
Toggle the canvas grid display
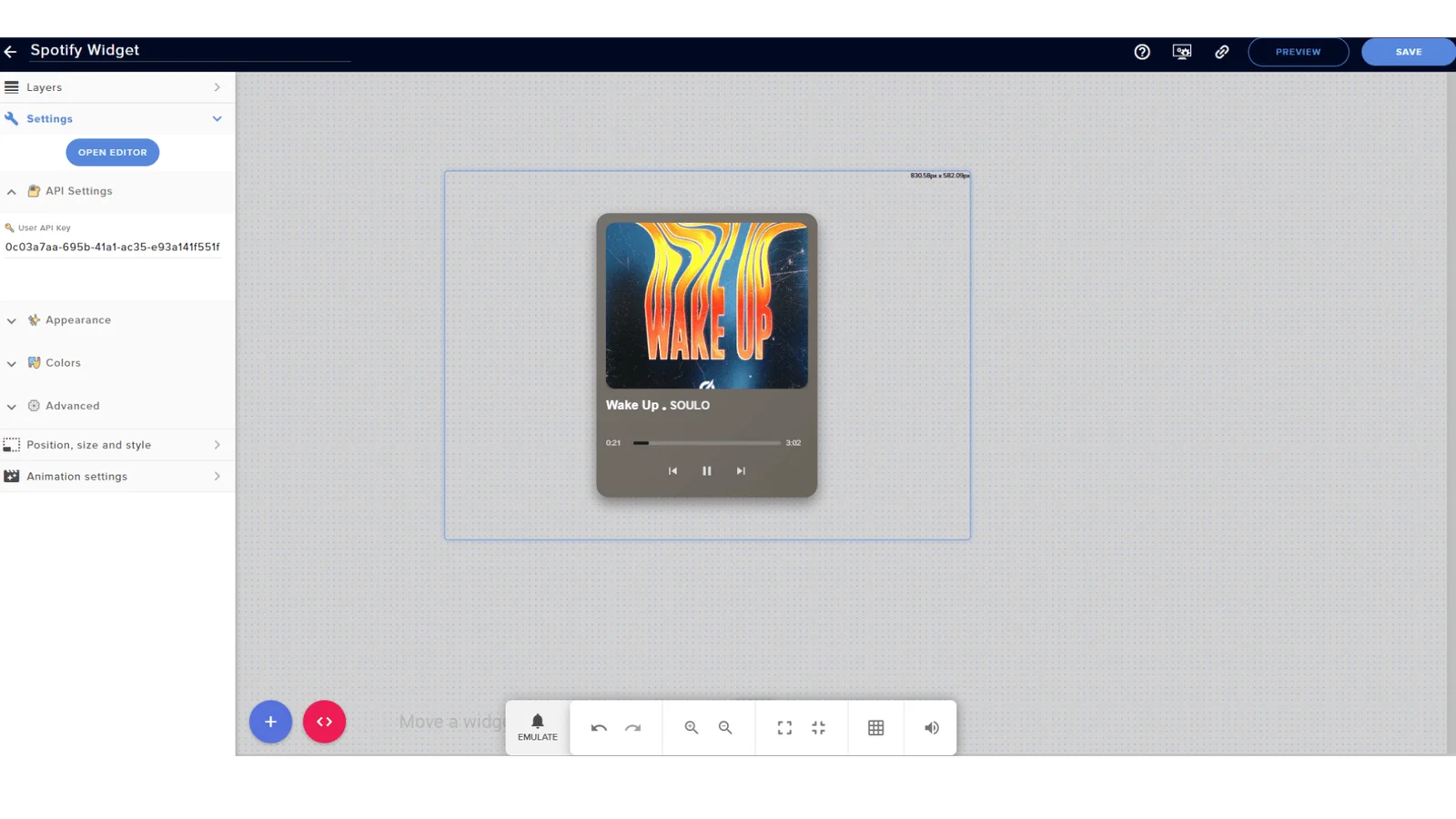(x=875, y=728)
